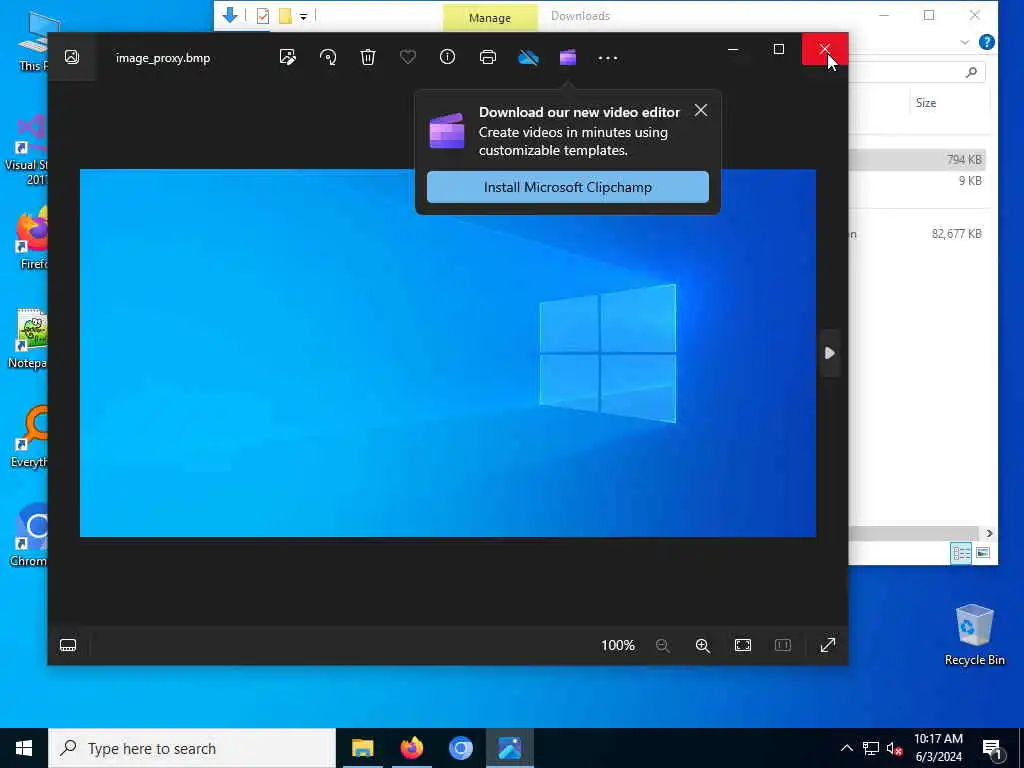Viewport: 1024px width, 768px height.
Task: Open file info with the info icon
Action: coord(447,57)
